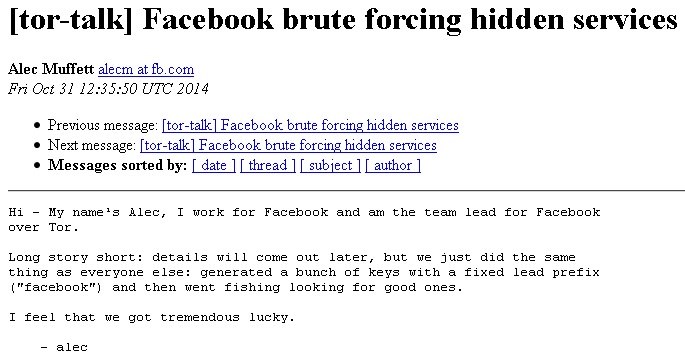Click the 'Next message:' label text
The width and height of the screenshot is (685, 362).
pos(92,145)
